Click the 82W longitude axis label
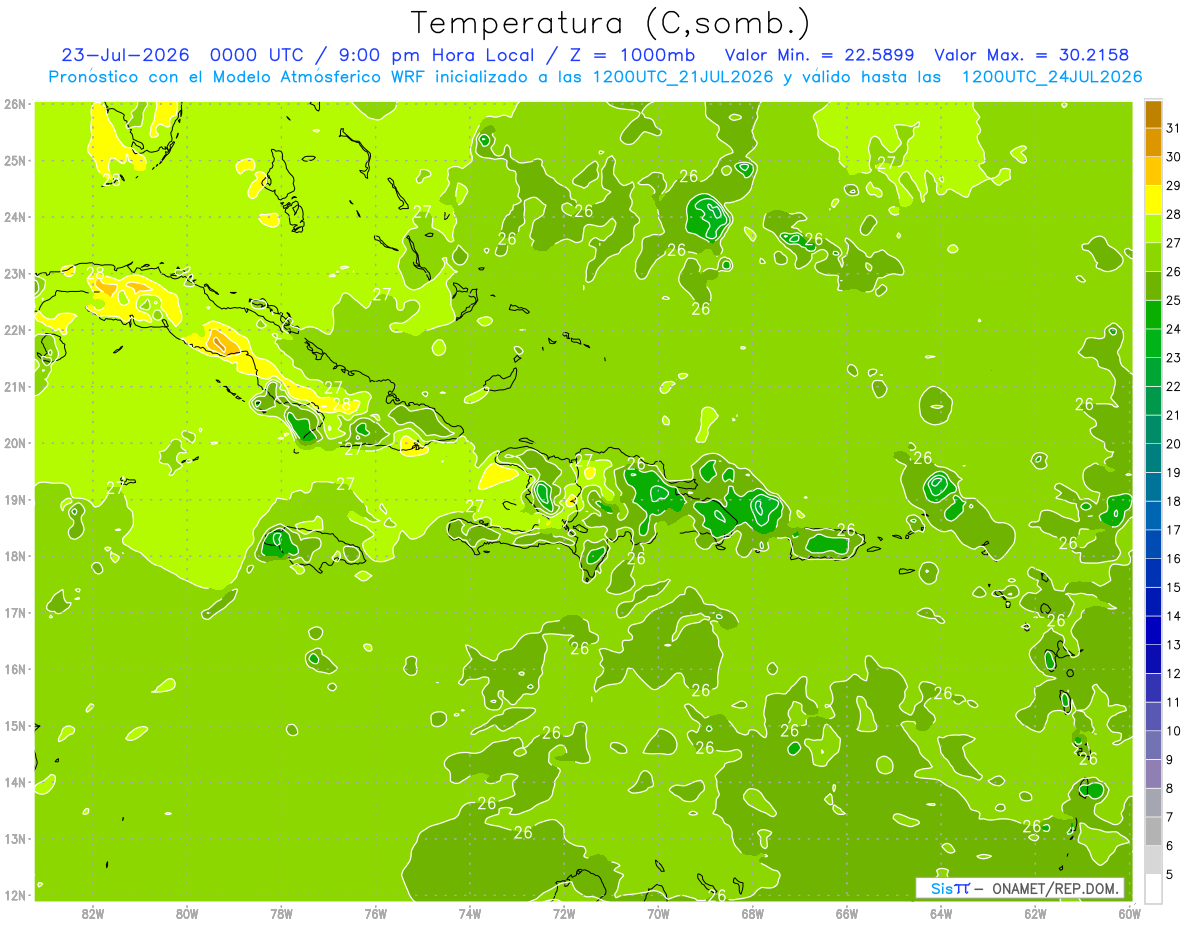 [93, 913]
